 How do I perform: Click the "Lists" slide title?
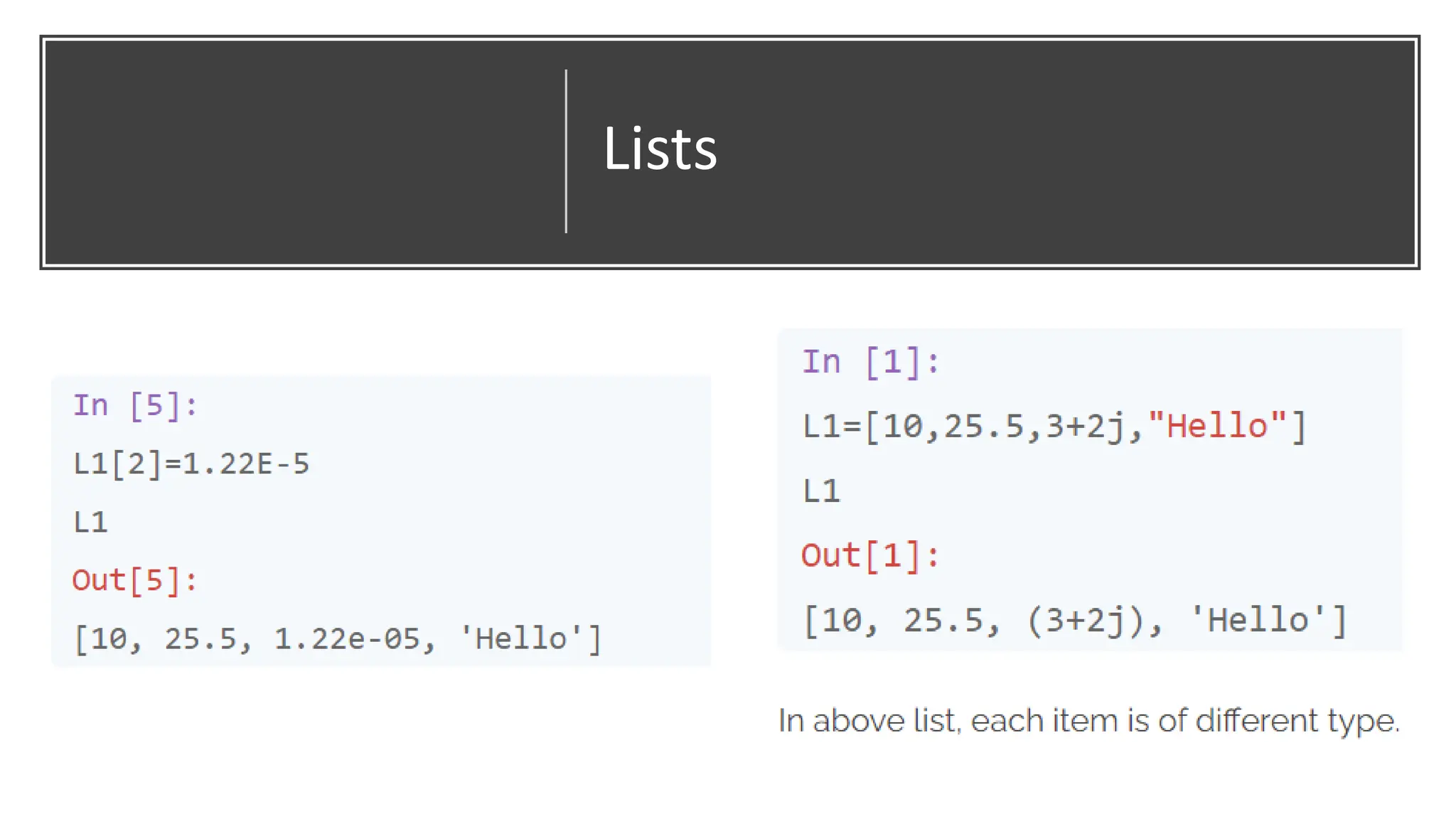click(x=660, y=149)
